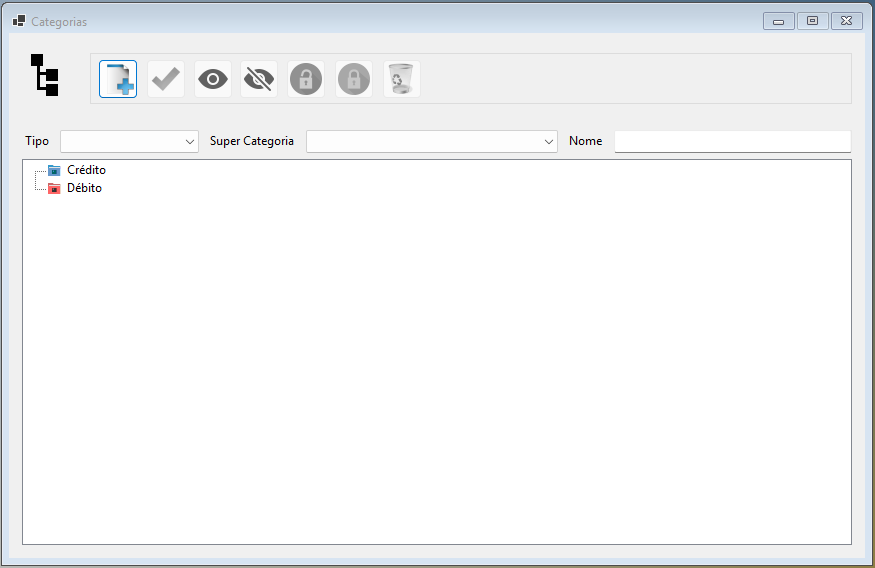The height and width of the screenshot is (568, 875).
Task: Click the red Débito folder icon
Action: pos(54,189)
